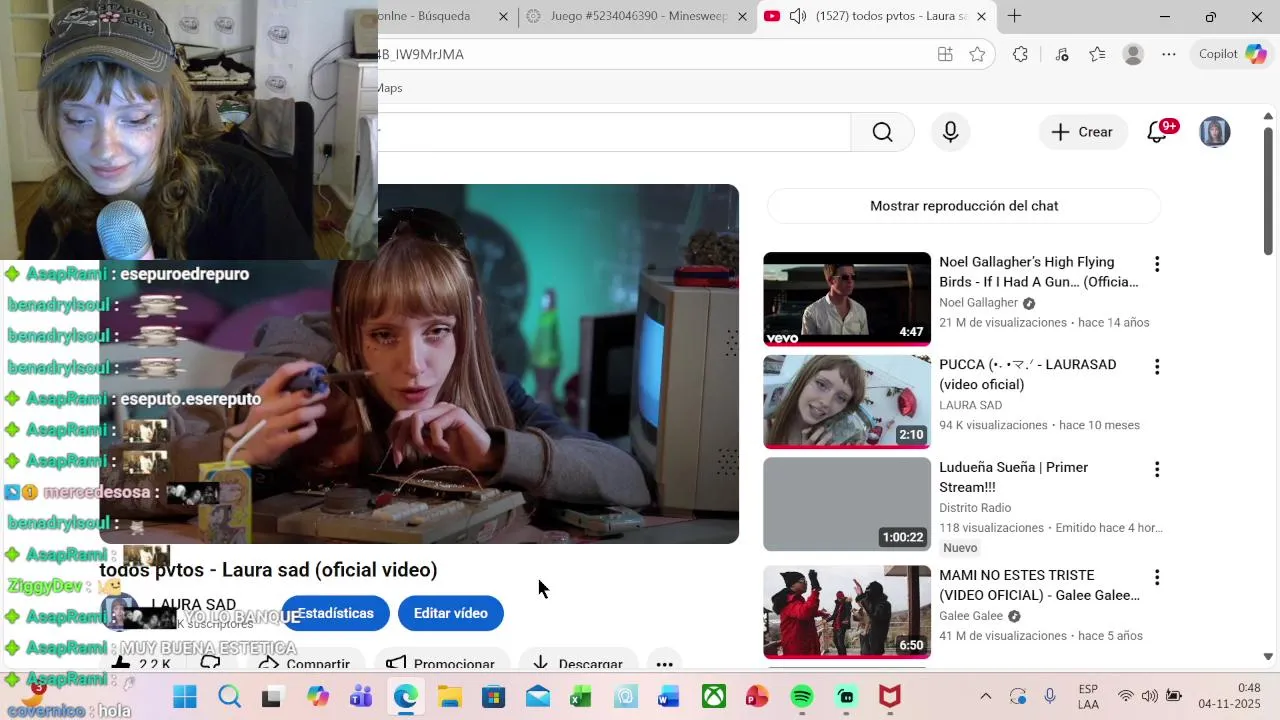Open File Explorer from the taskbar
This screenshot has height=720, width=1280.
pyautogui.click(x=449, y=696)
